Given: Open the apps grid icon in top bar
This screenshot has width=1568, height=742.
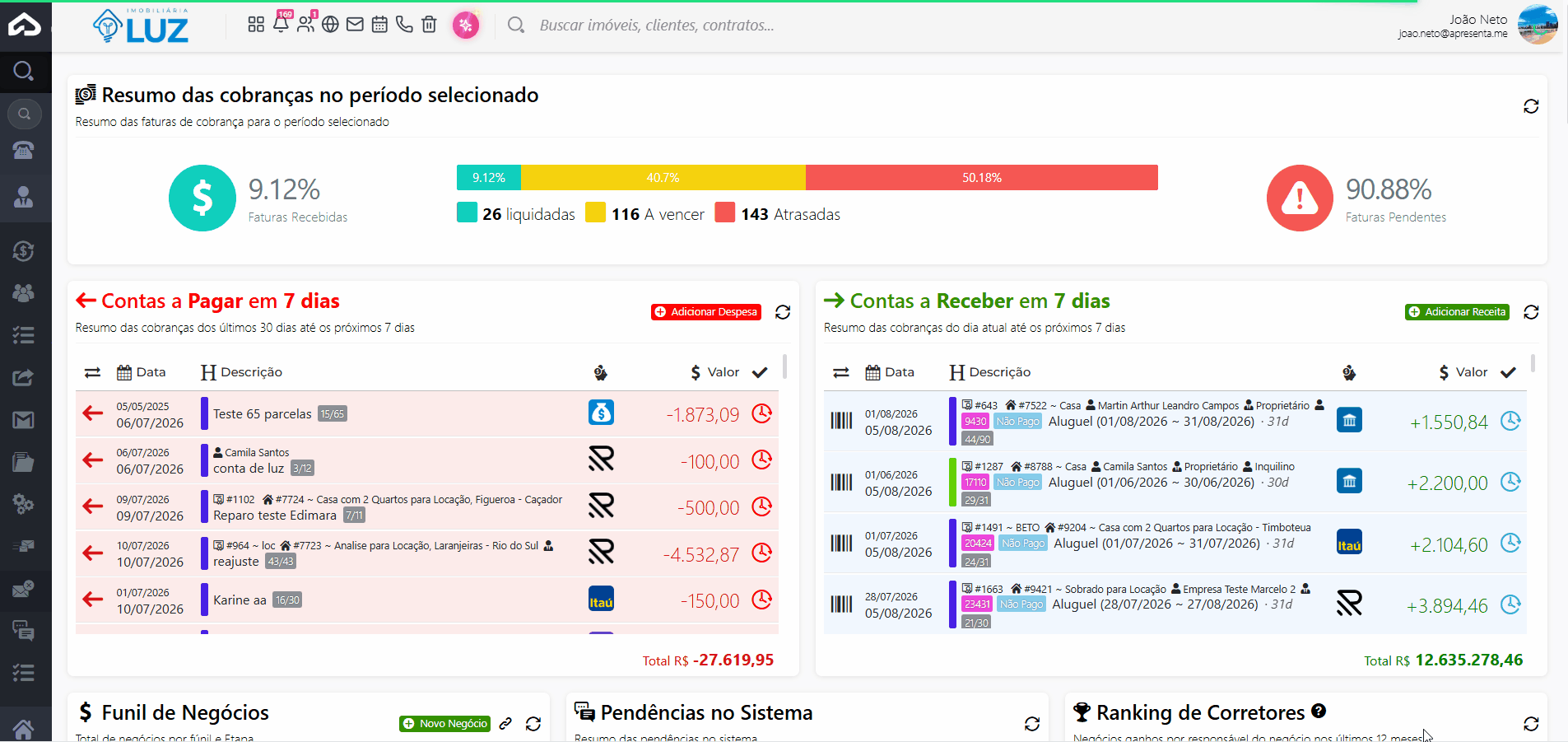Looking at the screenshot, I should (x=256, y=25).
